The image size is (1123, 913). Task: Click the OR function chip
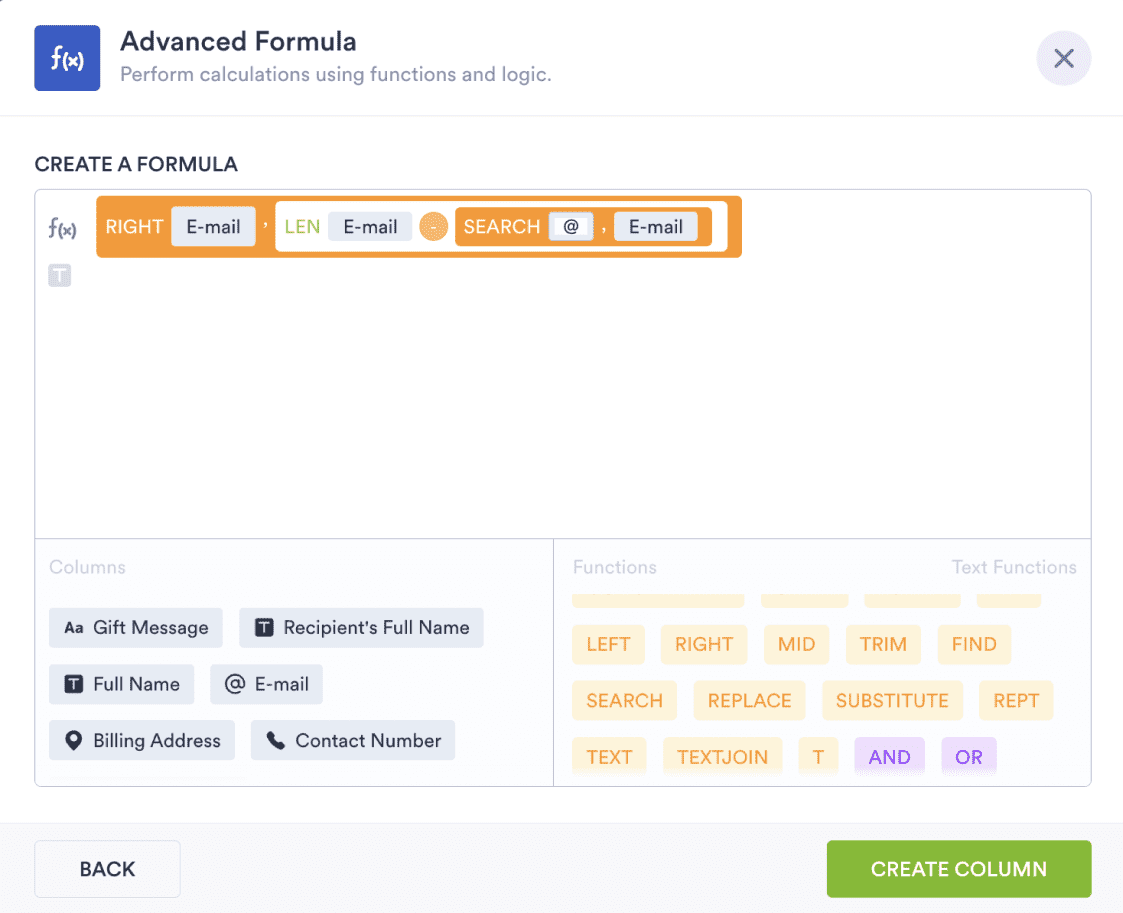(968, 756)
